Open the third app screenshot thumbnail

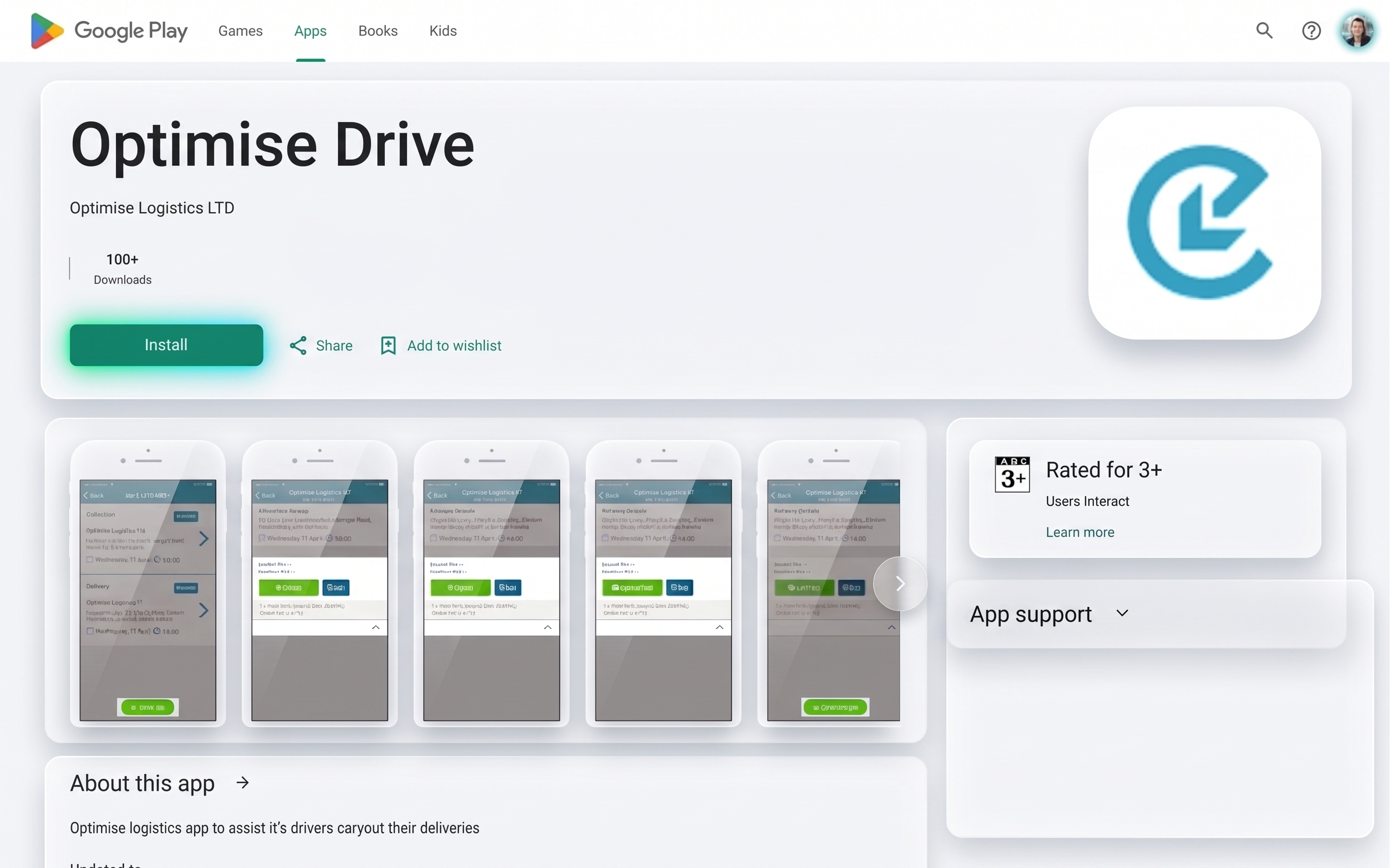[491, 583]
